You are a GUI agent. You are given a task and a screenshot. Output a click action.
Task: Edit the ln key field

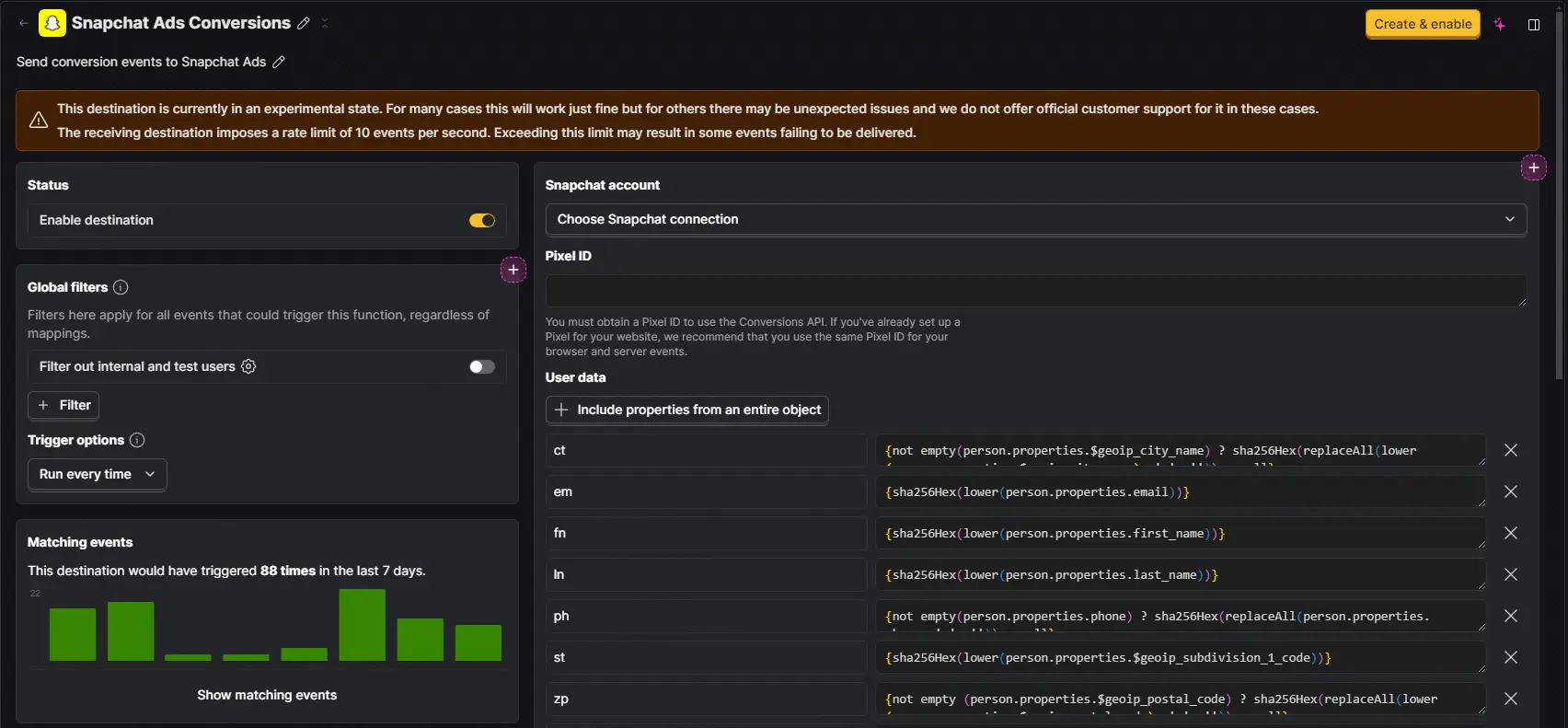[706, 574]
